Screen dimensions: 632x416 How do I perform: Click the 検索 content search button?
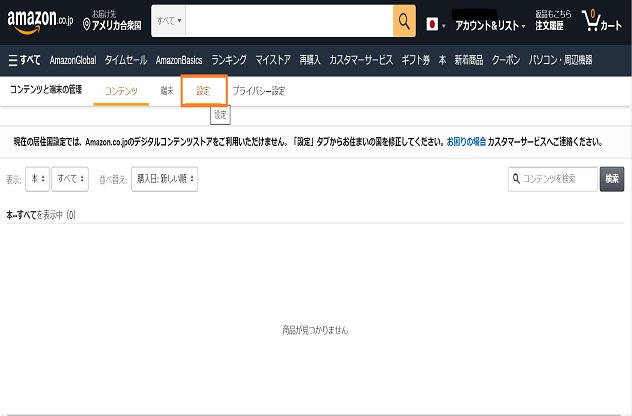[x=612, y=179]
